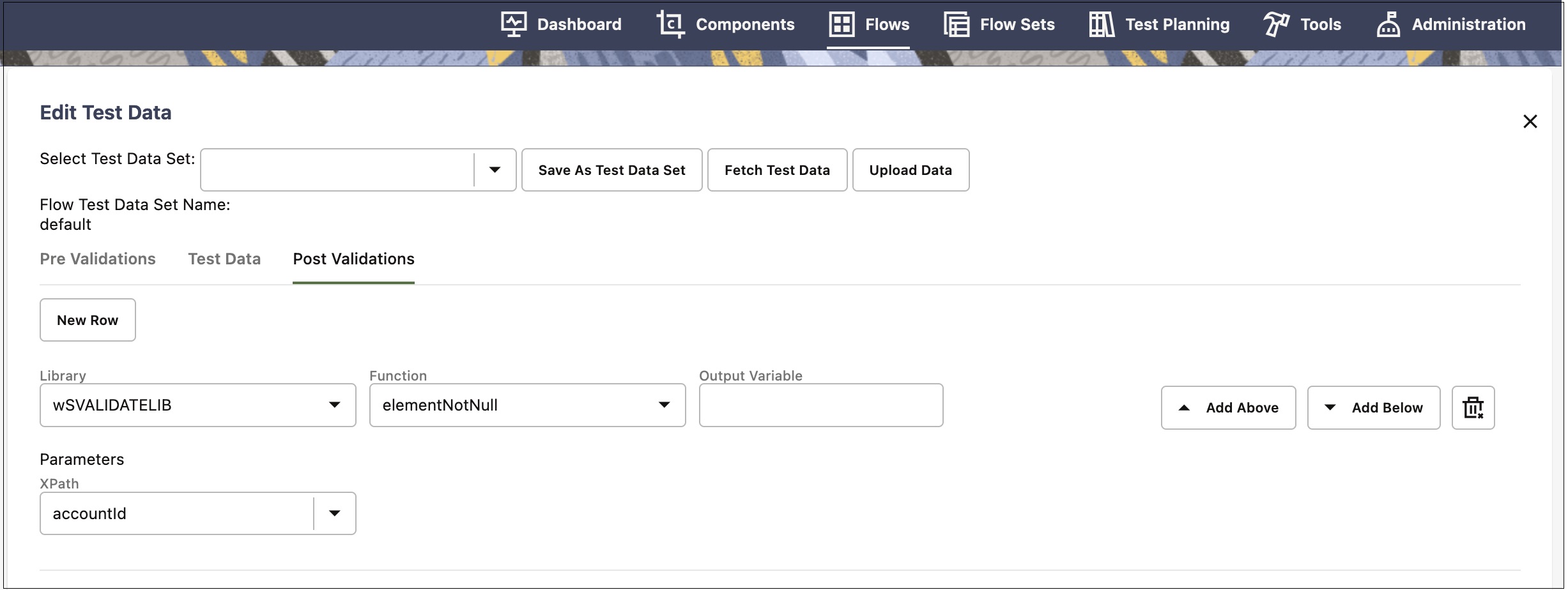Click the Administration icon
This screenshot has width=1568, height=590.
tap(1388, 24)
